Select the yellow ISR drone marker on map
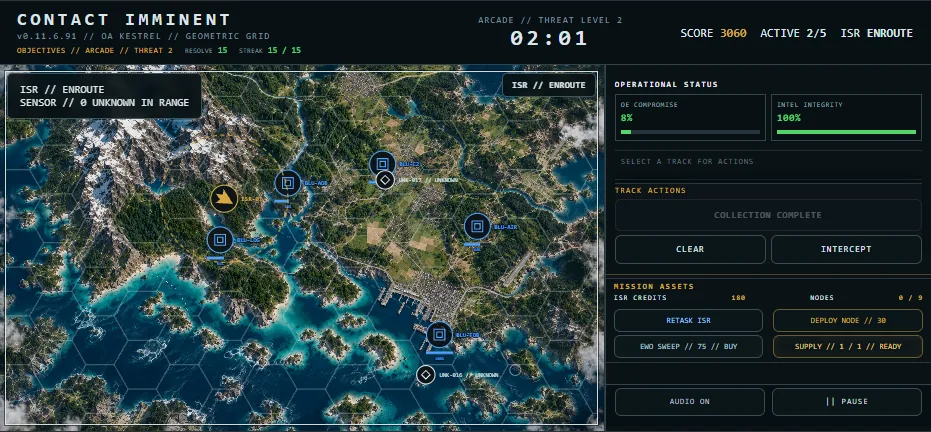Viewport: 931px width, 432px height. (x=224, y=198)
